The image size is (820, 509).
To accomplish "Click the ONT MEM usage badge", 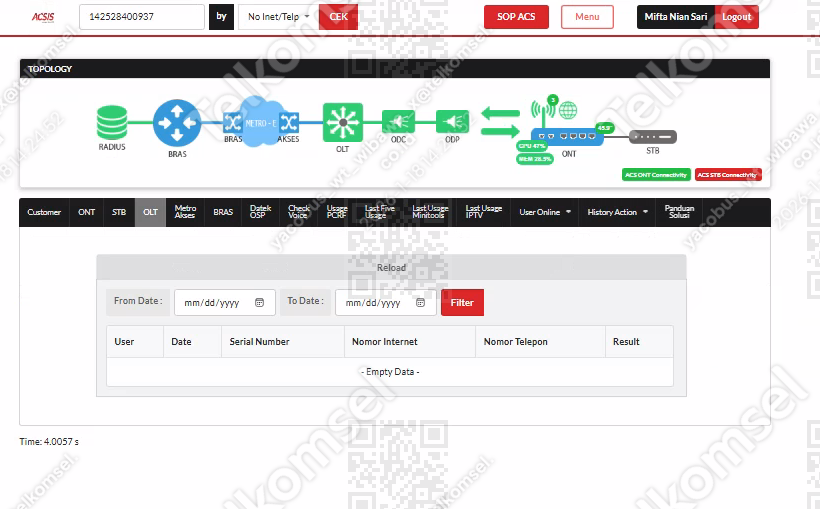I will click(x=534, y=159).
